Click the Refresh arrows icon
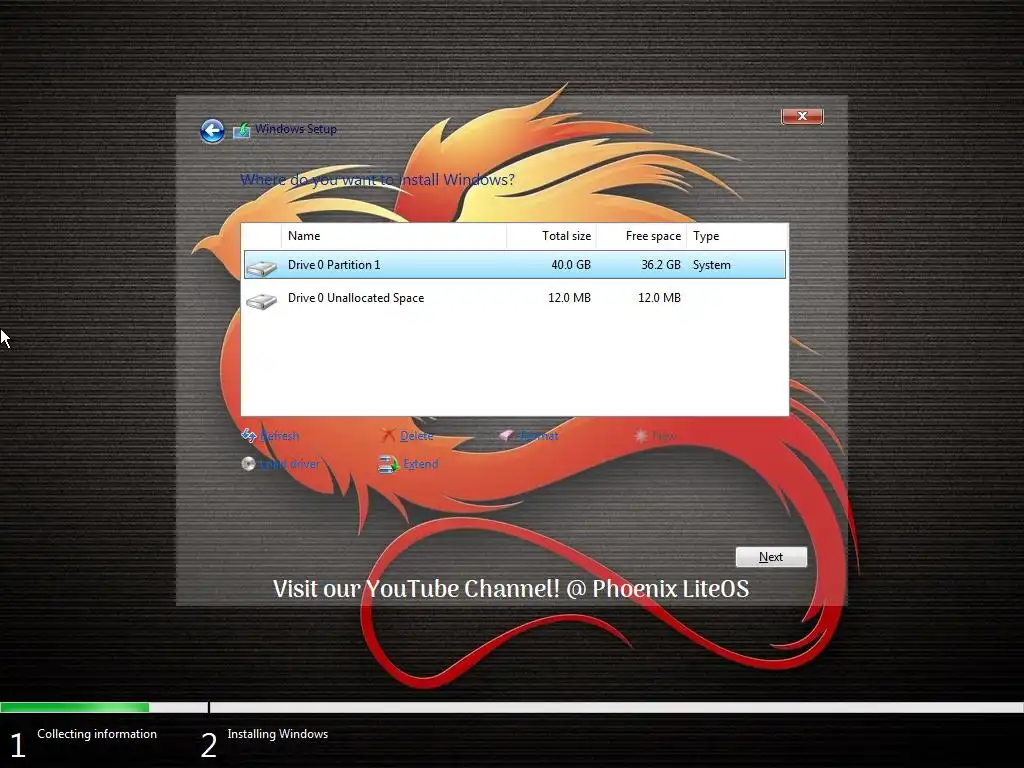The height and width of the screenshot is (768, 1024). pyautogui.click(x=248, y=436)
